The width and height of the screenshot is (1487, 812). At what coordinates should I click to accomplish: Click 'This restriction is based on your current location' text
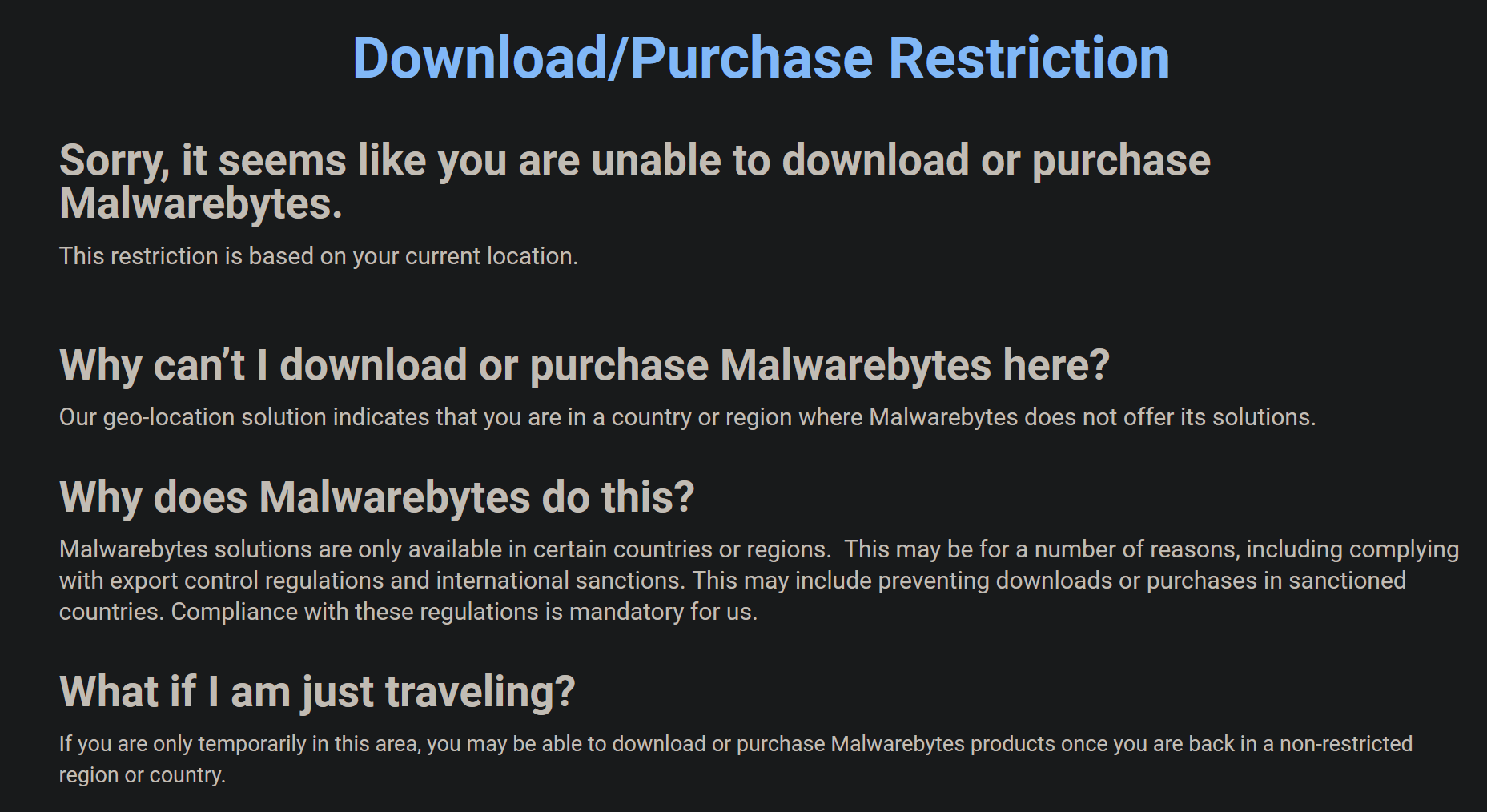[319, 256]
